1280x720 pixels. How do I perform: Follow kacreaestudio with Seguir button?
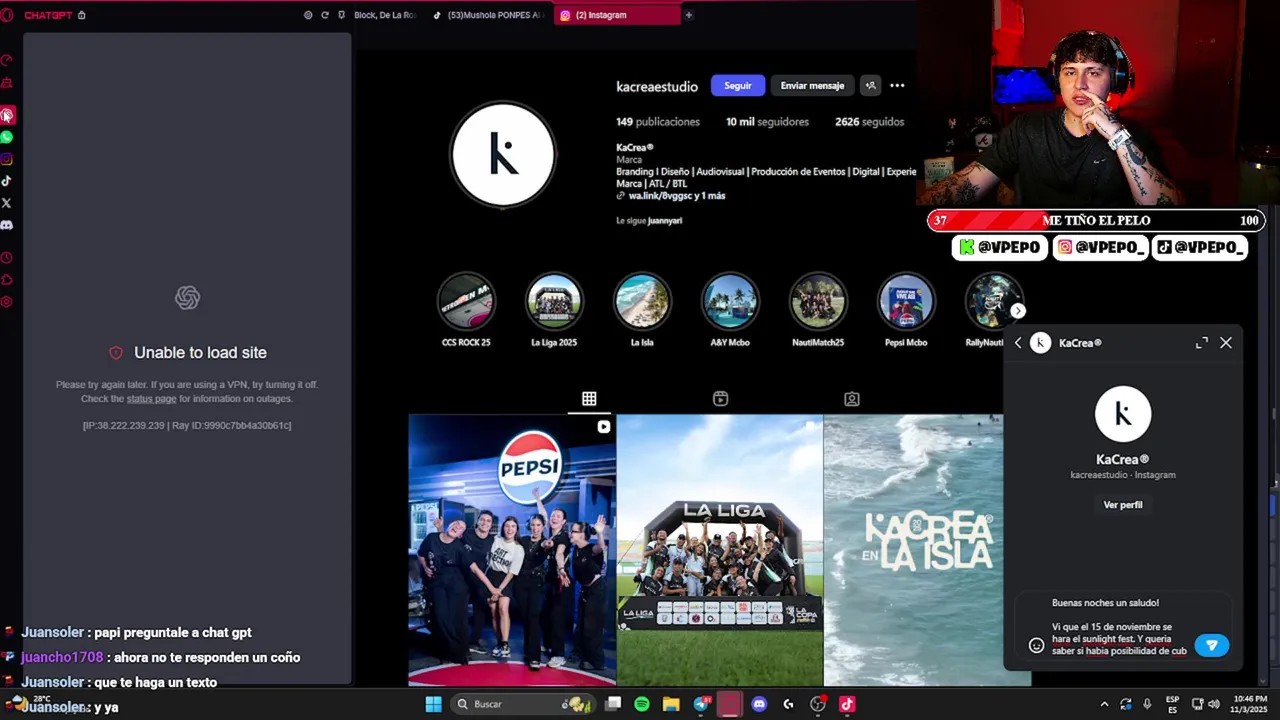tap(738, 85)
